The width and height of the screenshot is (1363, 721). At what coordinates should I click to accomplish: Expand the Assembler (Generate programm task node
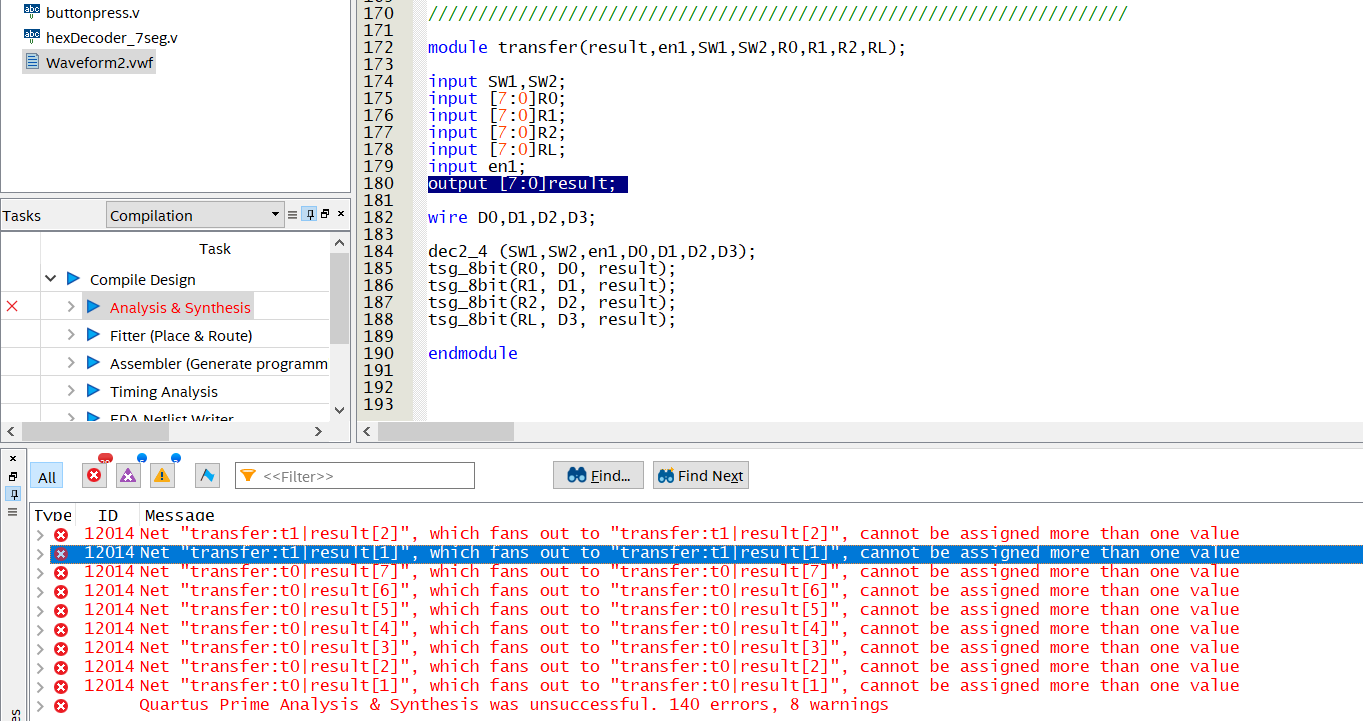click(x=71, y=363)
